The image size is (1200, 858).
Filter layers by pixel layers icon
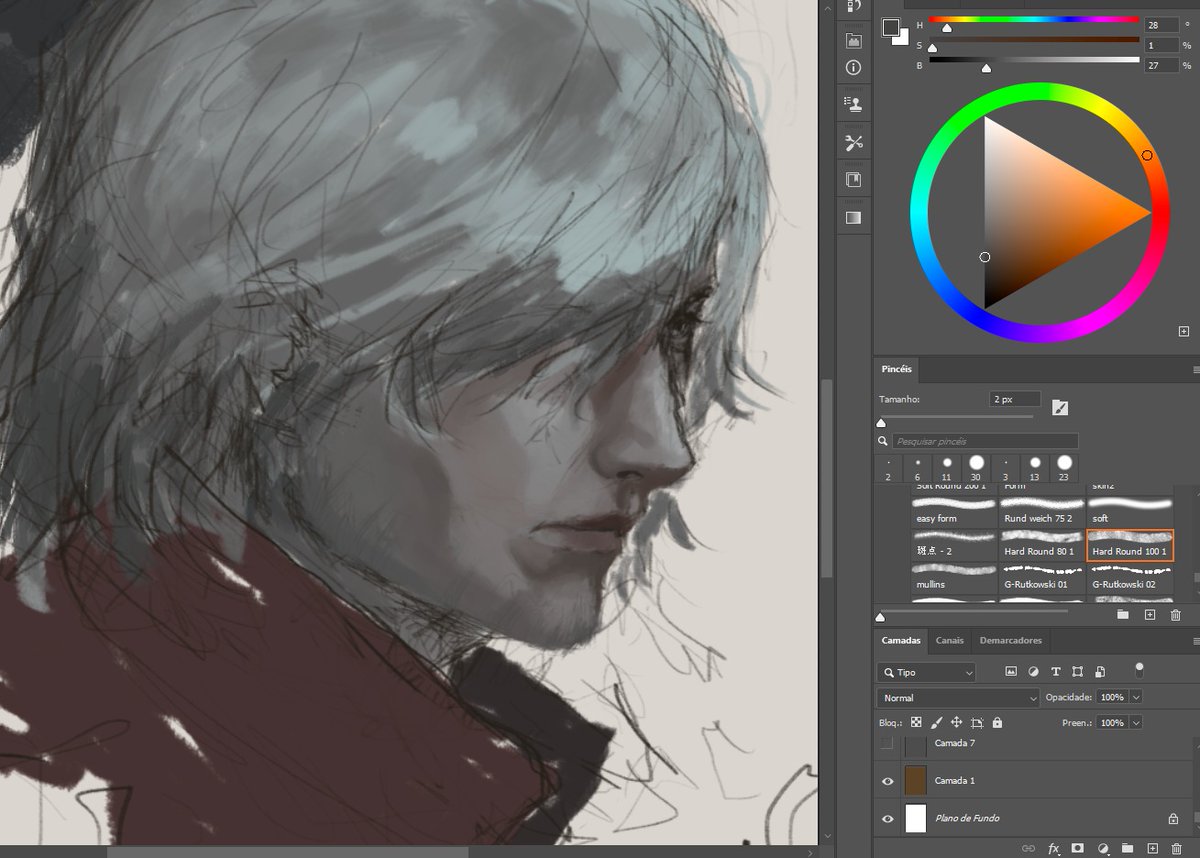click(1011, 672)
